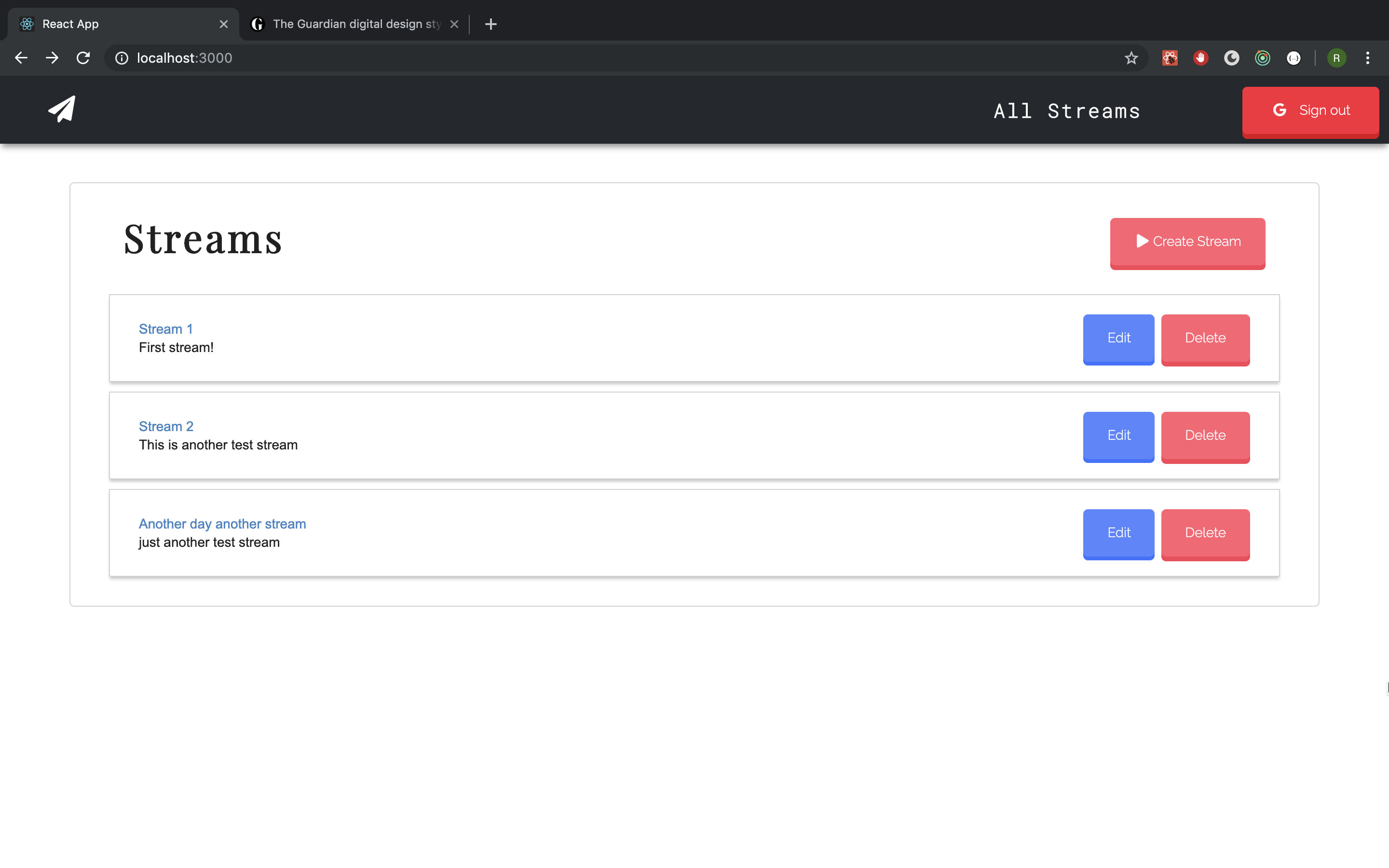1389x868 pixels.
Task: Open the React DevTools extension icon
Action: pyautogui.click(x=1170, y=58)
